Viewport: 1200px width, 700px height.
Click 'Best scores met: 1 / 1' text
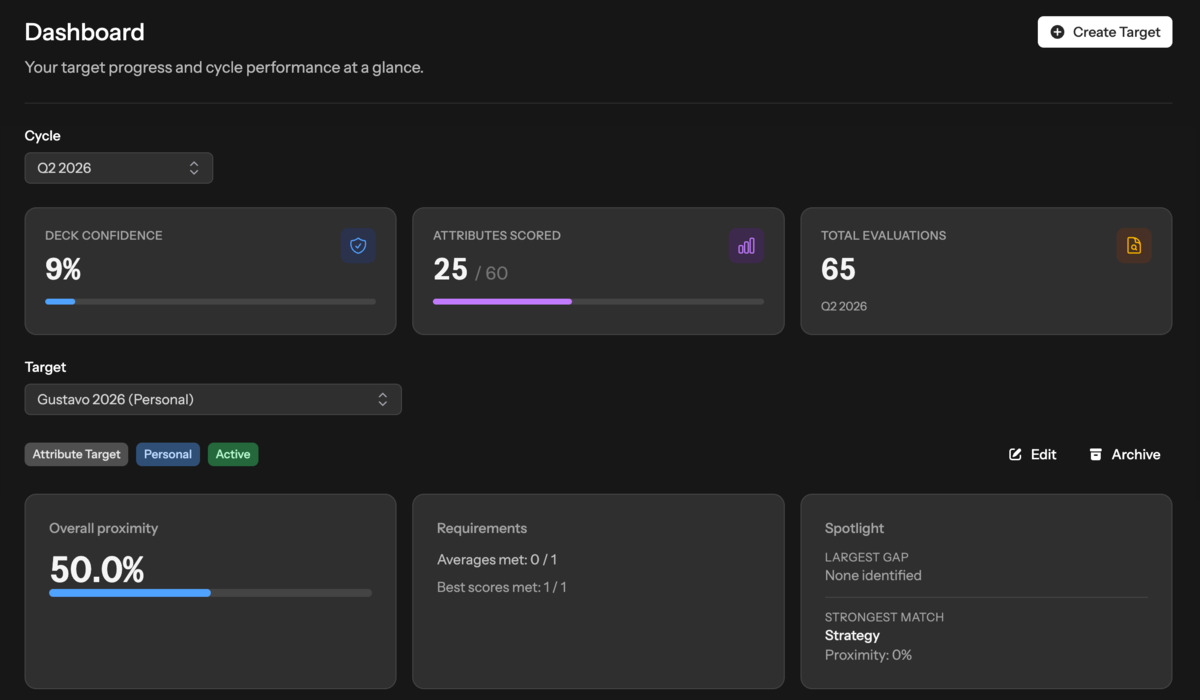(x=502, y=587)
